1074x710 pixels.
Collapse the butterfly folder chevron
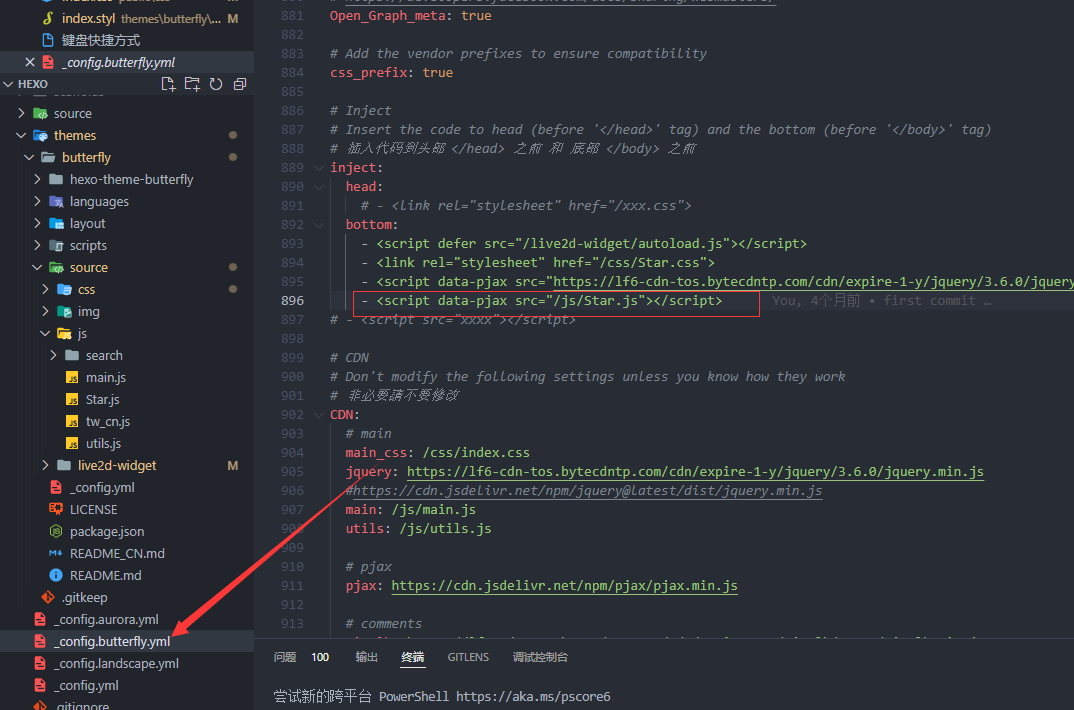pyautogui.click(x=29, y=157)
